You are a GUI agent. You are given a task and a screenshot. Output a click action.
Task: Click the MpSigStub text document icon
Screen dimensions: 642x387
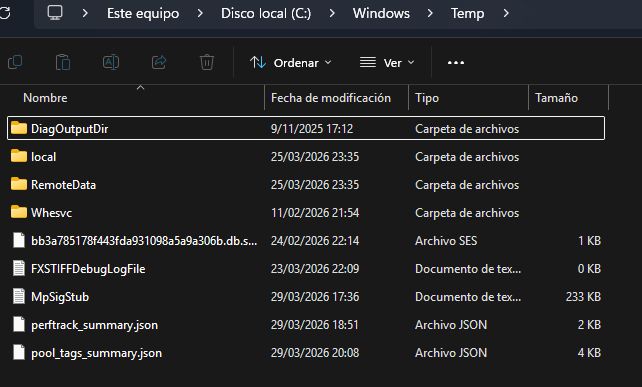(19, 296)
